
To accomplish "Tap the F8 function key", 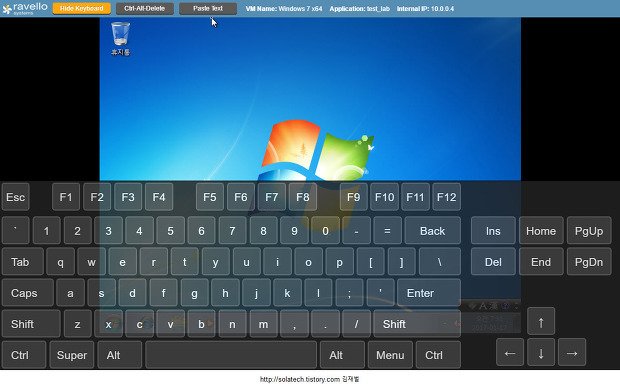I will (303, 197).
